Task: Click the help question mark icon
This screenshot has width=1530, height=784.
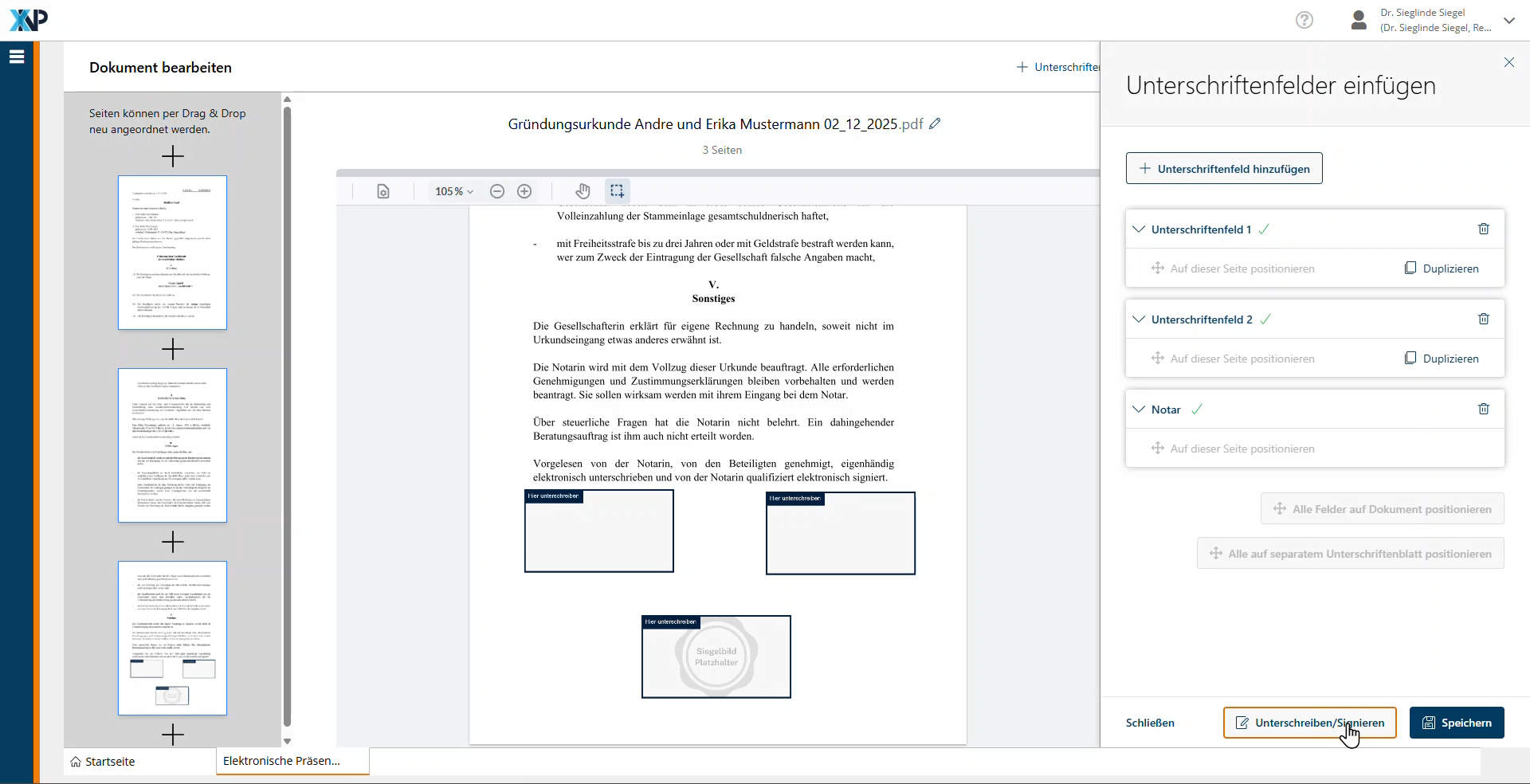Action: point(1304,20)
